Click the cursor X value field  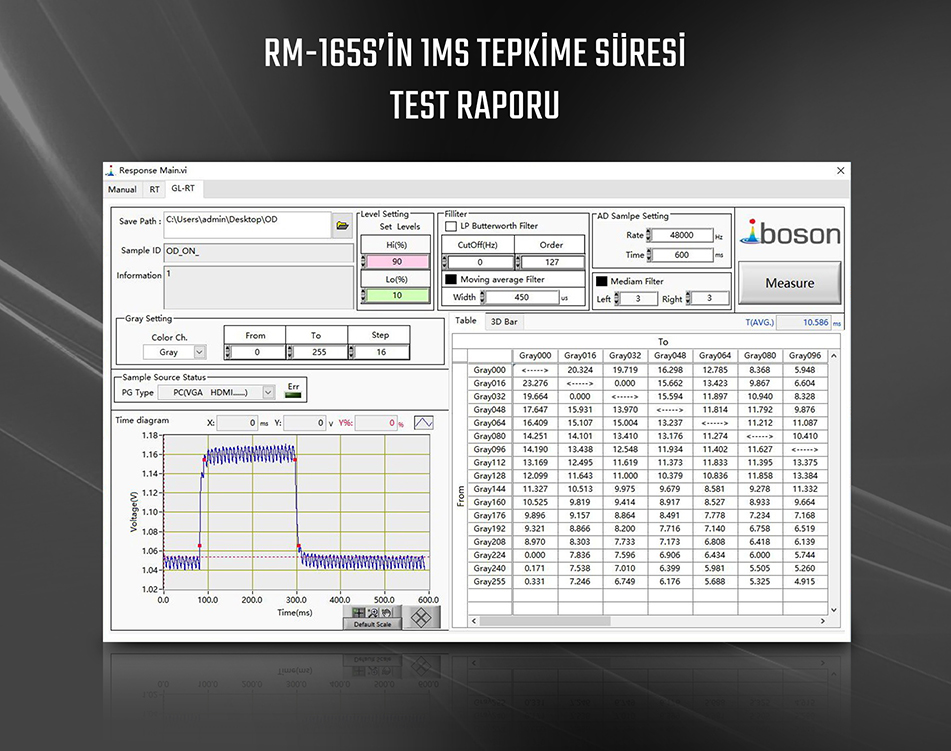[x=237, y=423]
